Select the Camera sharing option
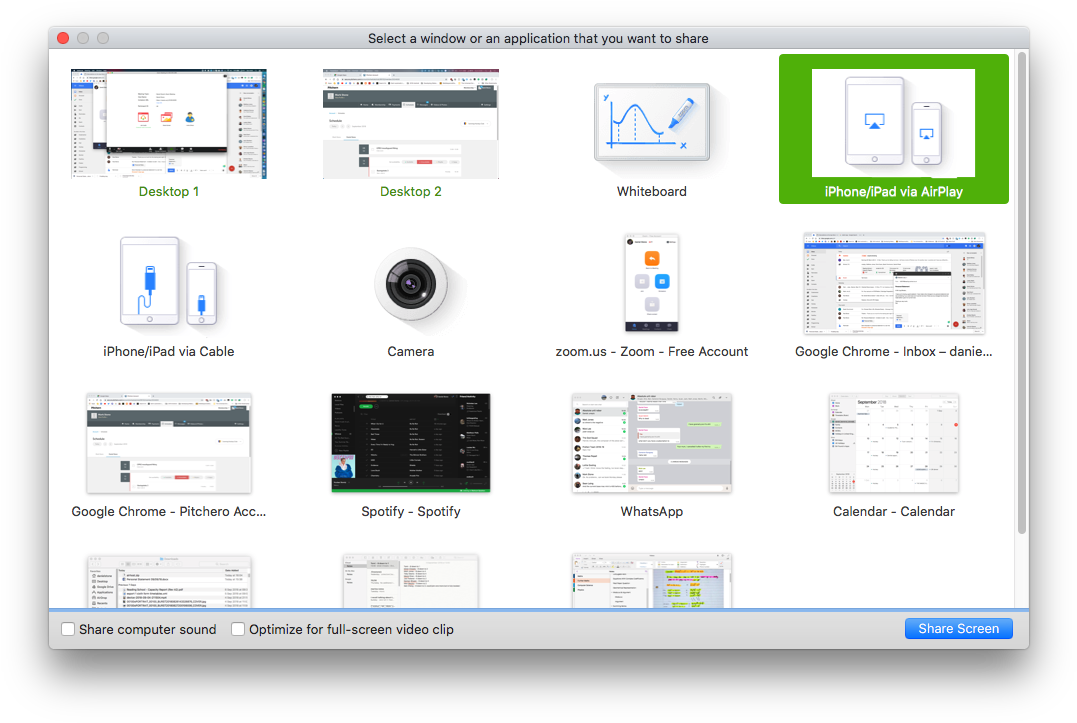1077x723 pixels. 411,284
